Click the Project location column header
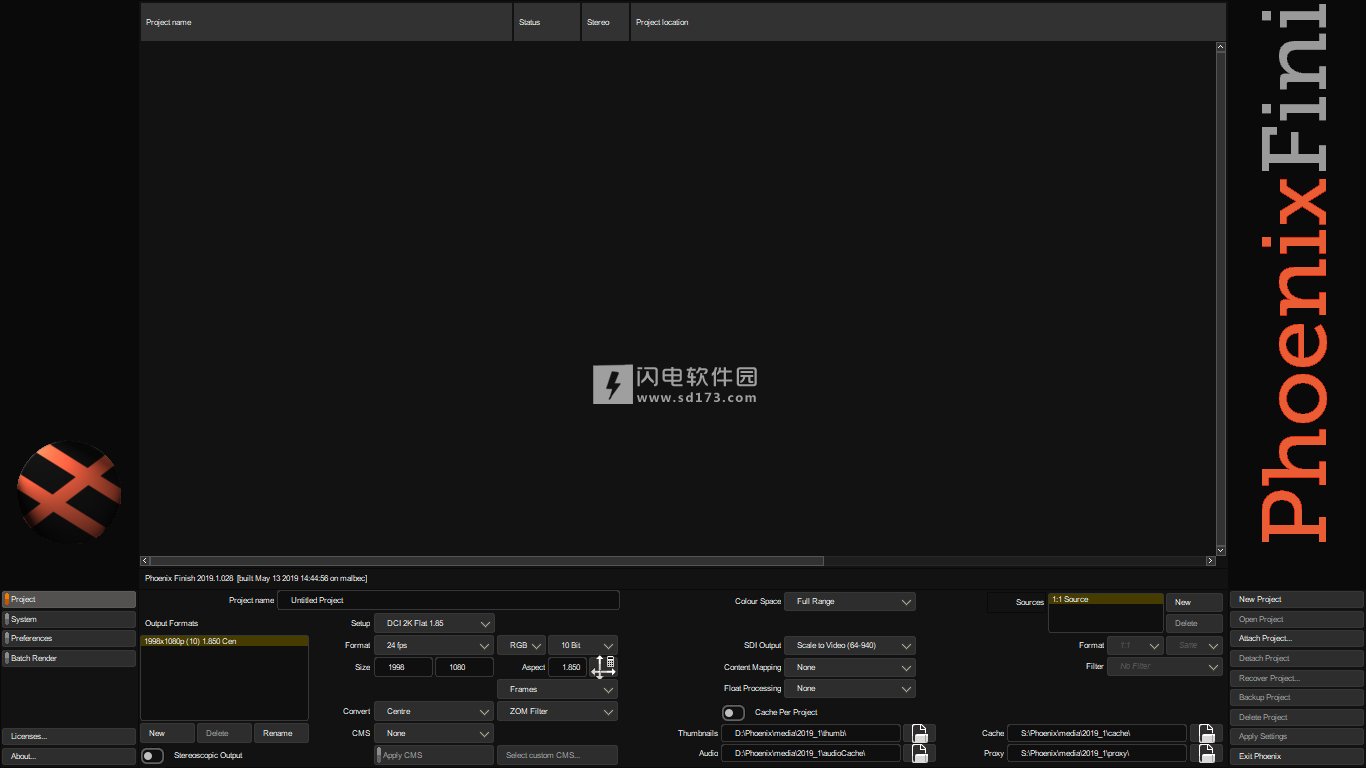Viewport: 1366px width, 768px height. 928,22
